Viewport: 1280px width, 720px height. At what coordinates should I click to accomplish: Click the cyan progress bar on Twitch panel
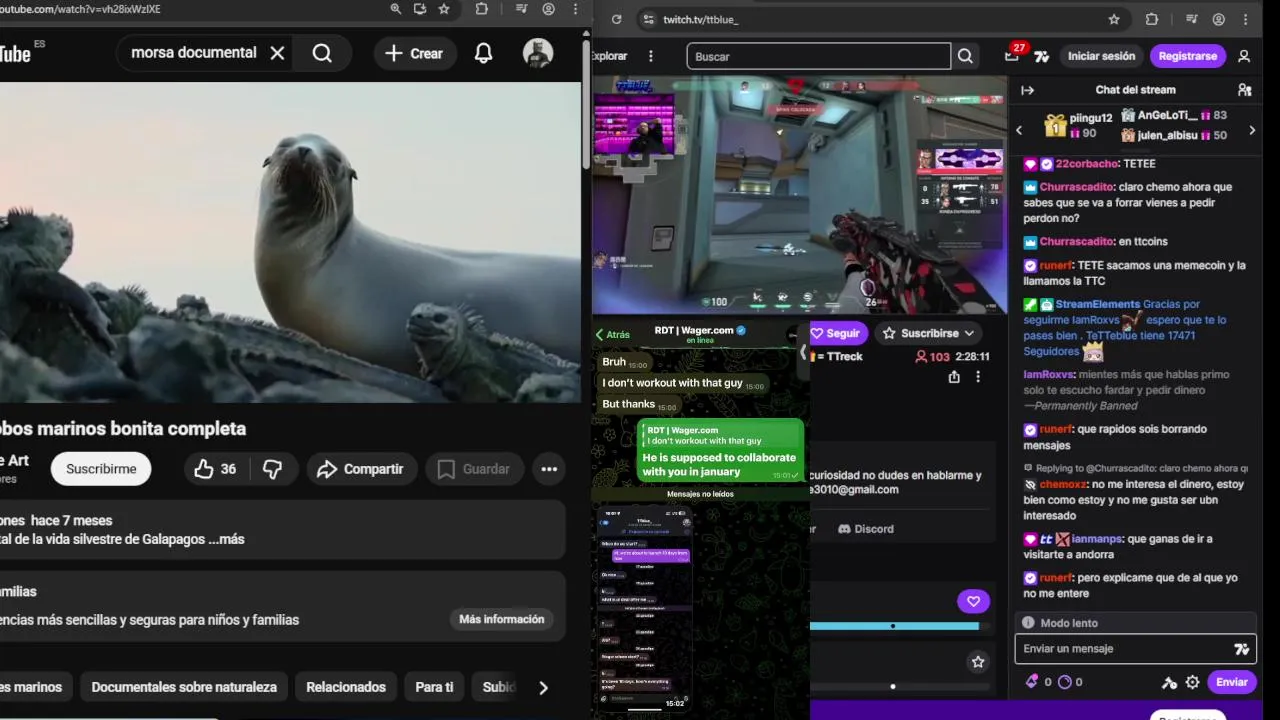point(894,626)
